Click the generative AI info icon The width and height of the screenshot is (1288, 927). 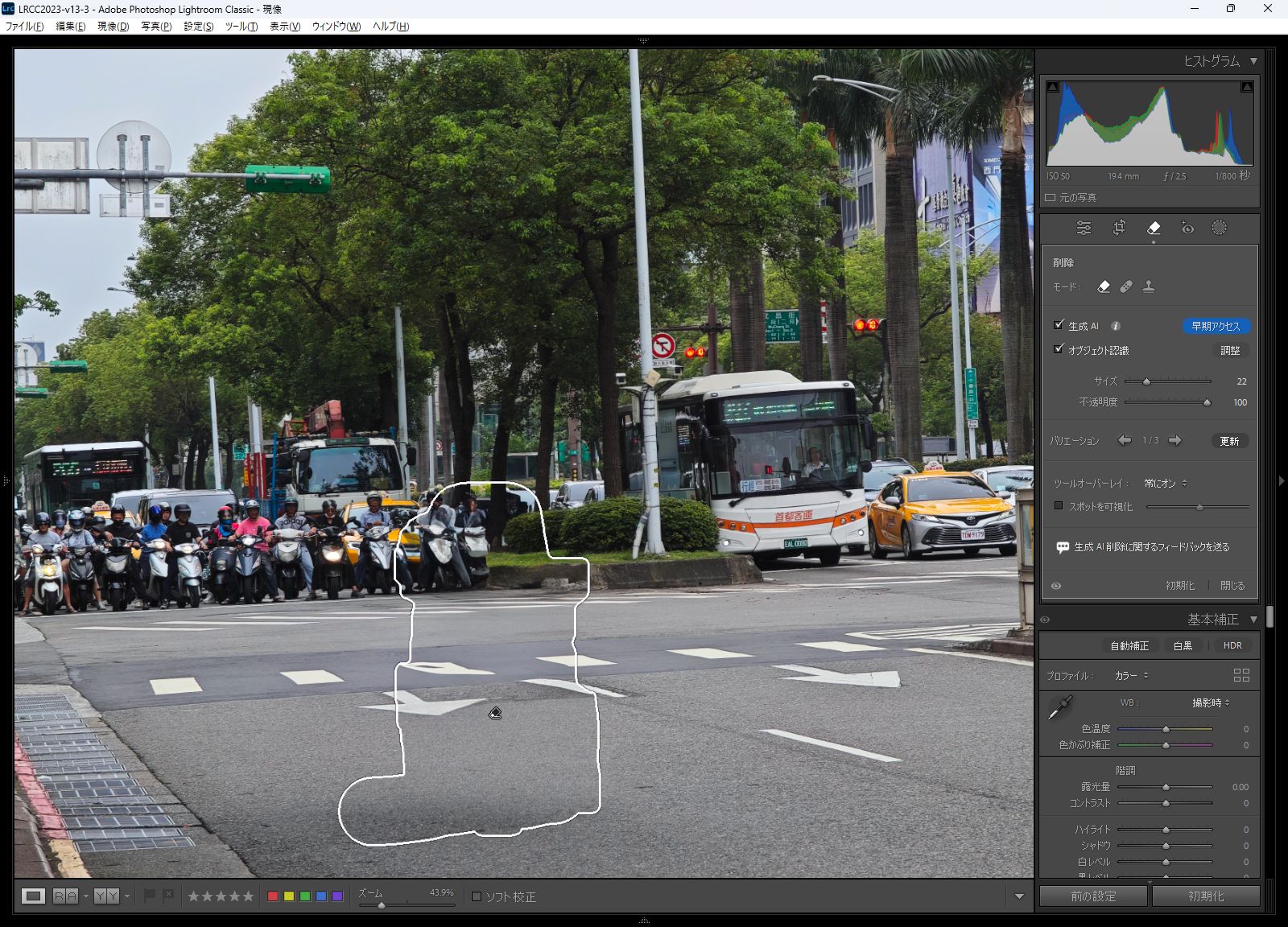1116,326
